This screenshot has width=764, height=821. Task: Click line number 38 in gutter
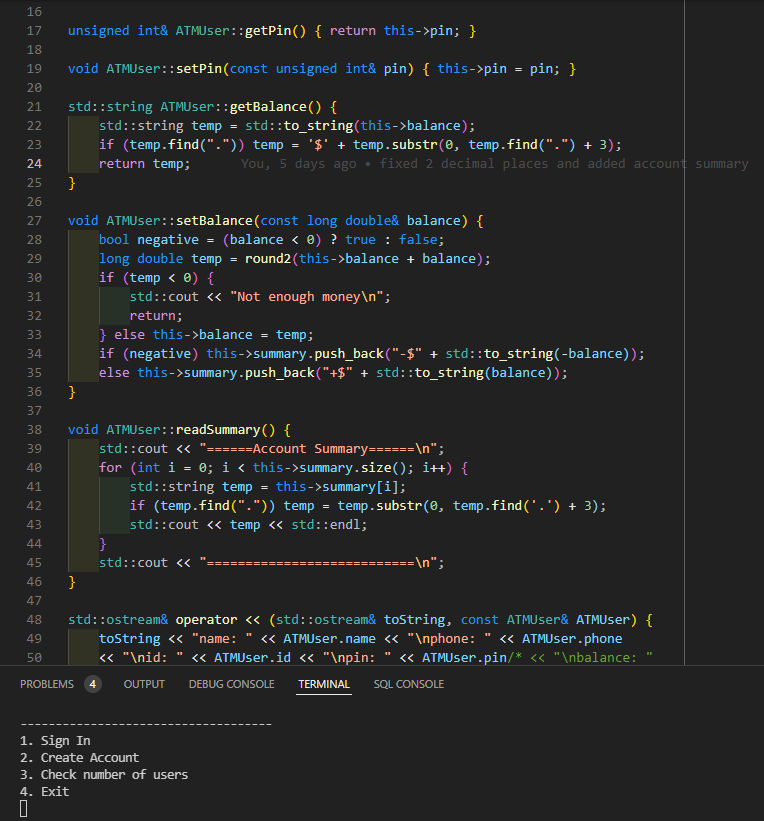coord(34,430)
